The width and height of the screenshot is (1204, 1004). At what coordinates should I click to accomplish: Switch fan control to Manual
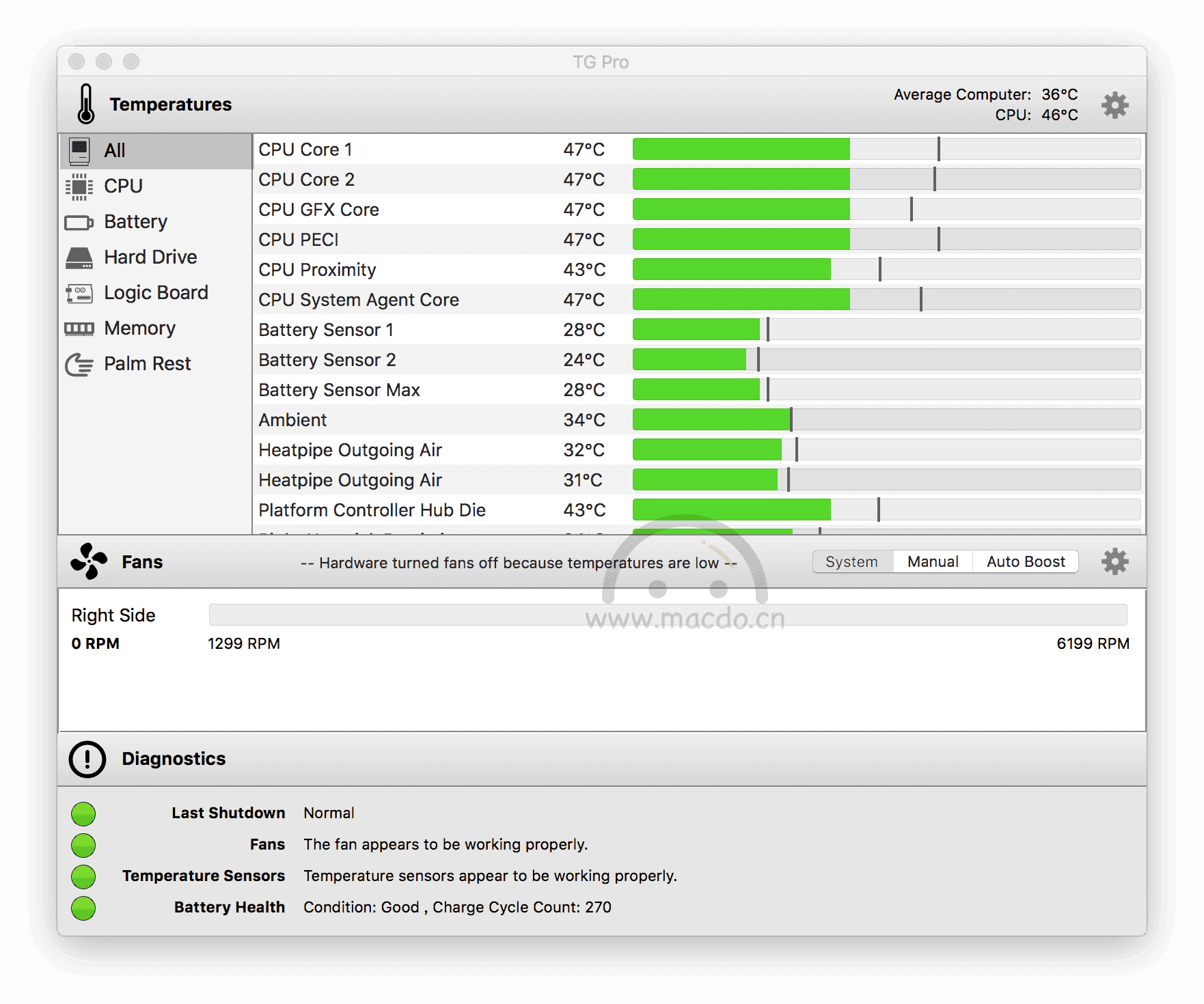coord(933,562)
